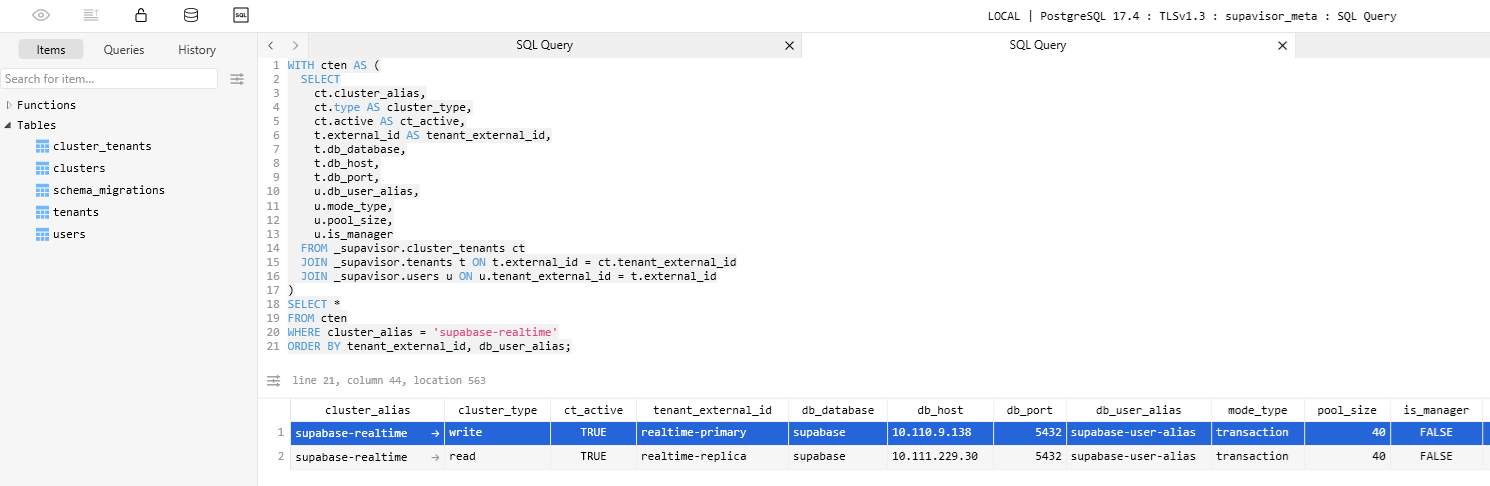Click the Search for item field

(x=109, y=79)
